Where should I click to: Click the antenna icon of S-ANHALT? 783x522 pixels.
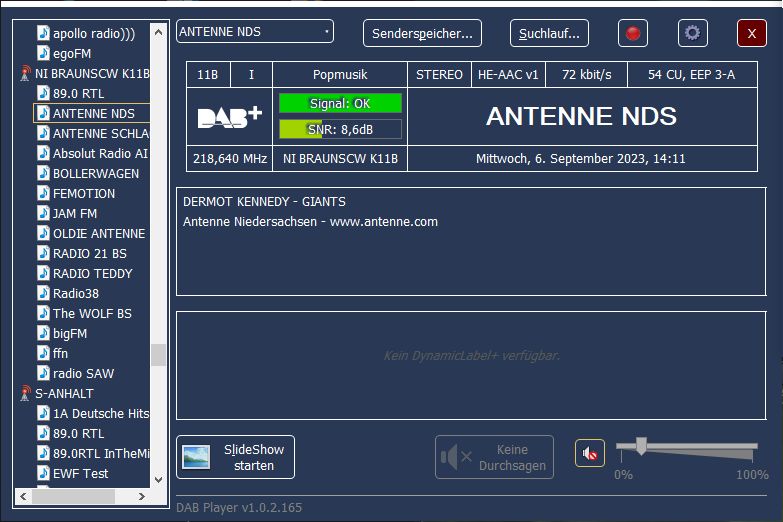click(25, 393)
